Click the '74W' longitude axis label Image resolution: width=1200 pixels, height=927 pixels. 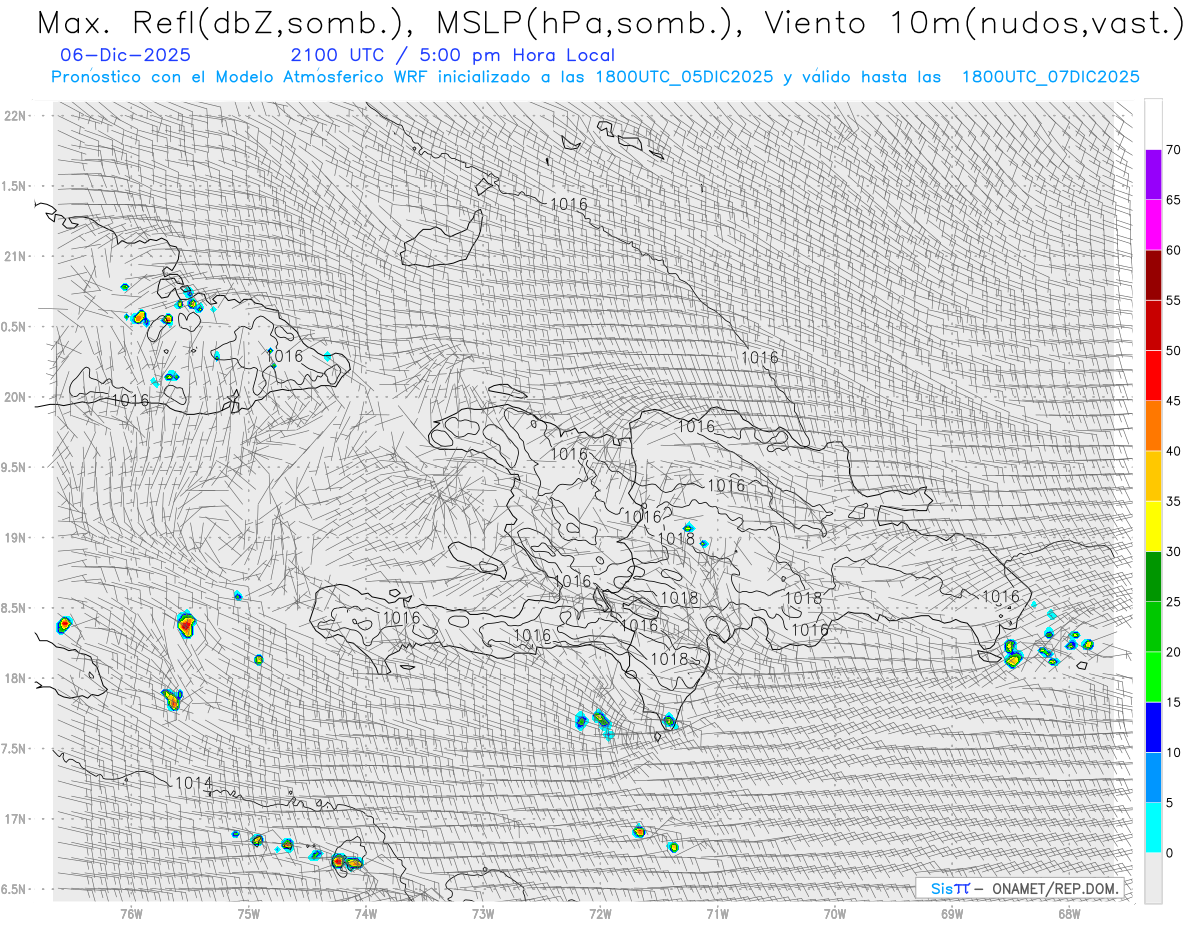coord(366,913)
